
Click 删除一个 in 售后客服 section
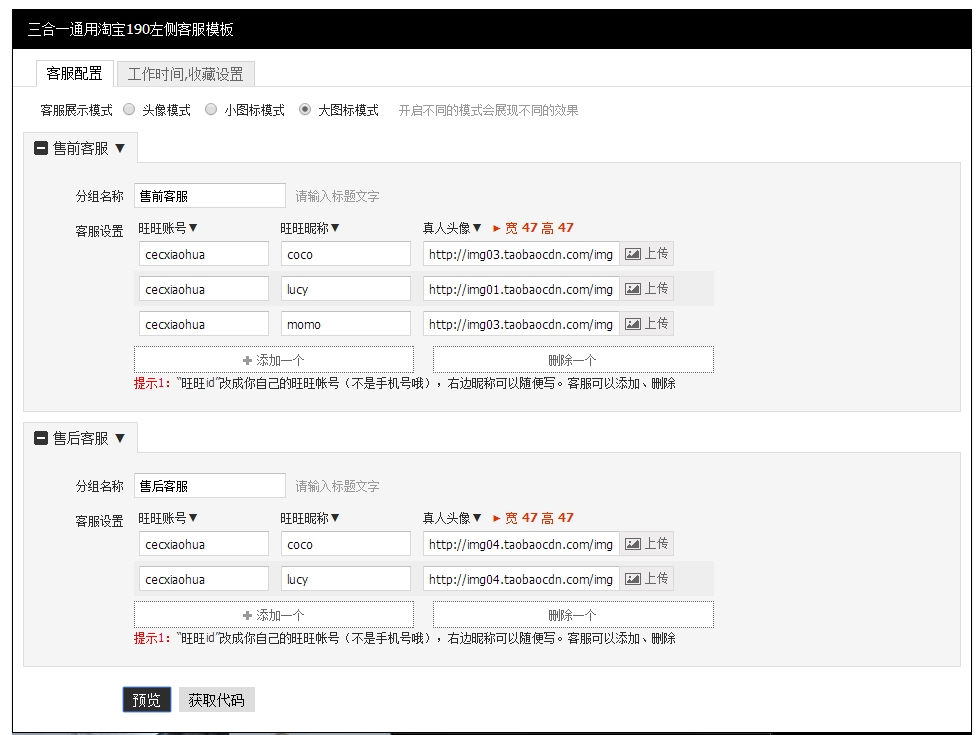point(572,615)
